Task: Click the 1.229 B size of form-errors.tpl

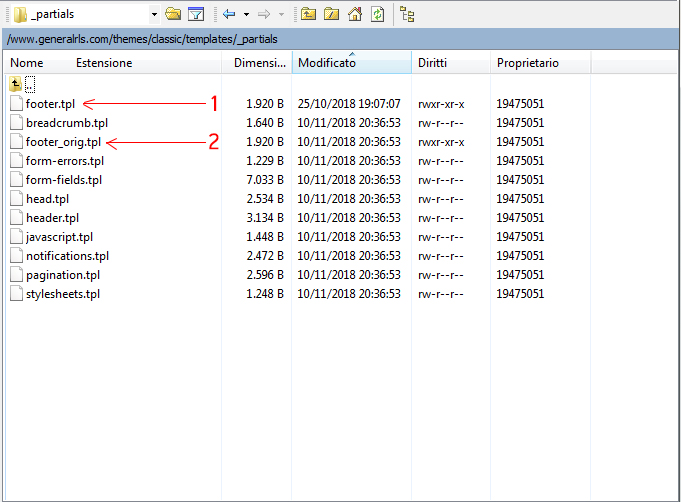Action: (265, 161)
